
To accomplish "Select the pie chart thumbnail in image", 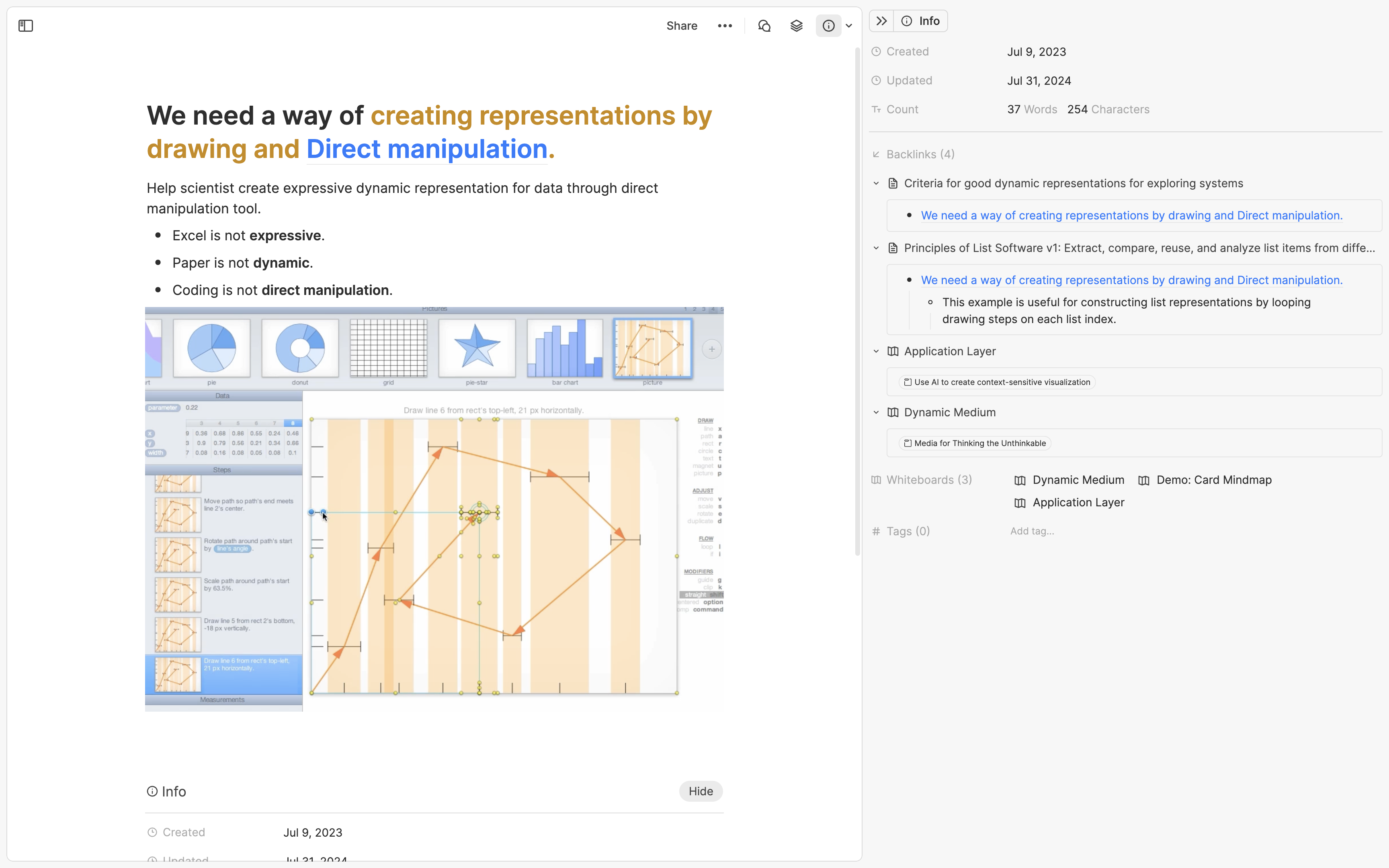I will (212, 348).
